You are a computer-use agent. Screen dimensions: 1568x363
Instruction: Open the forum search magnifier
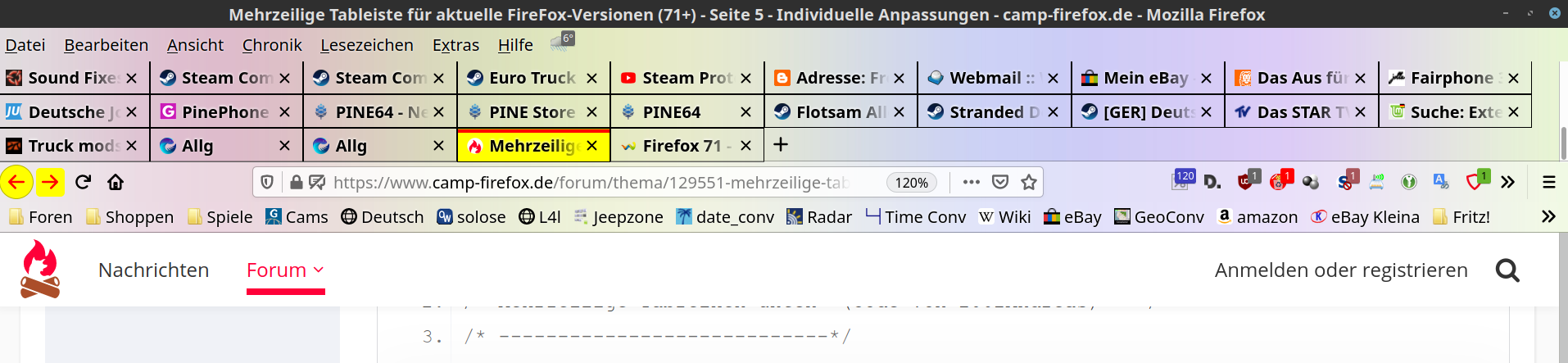point(1507,270)
